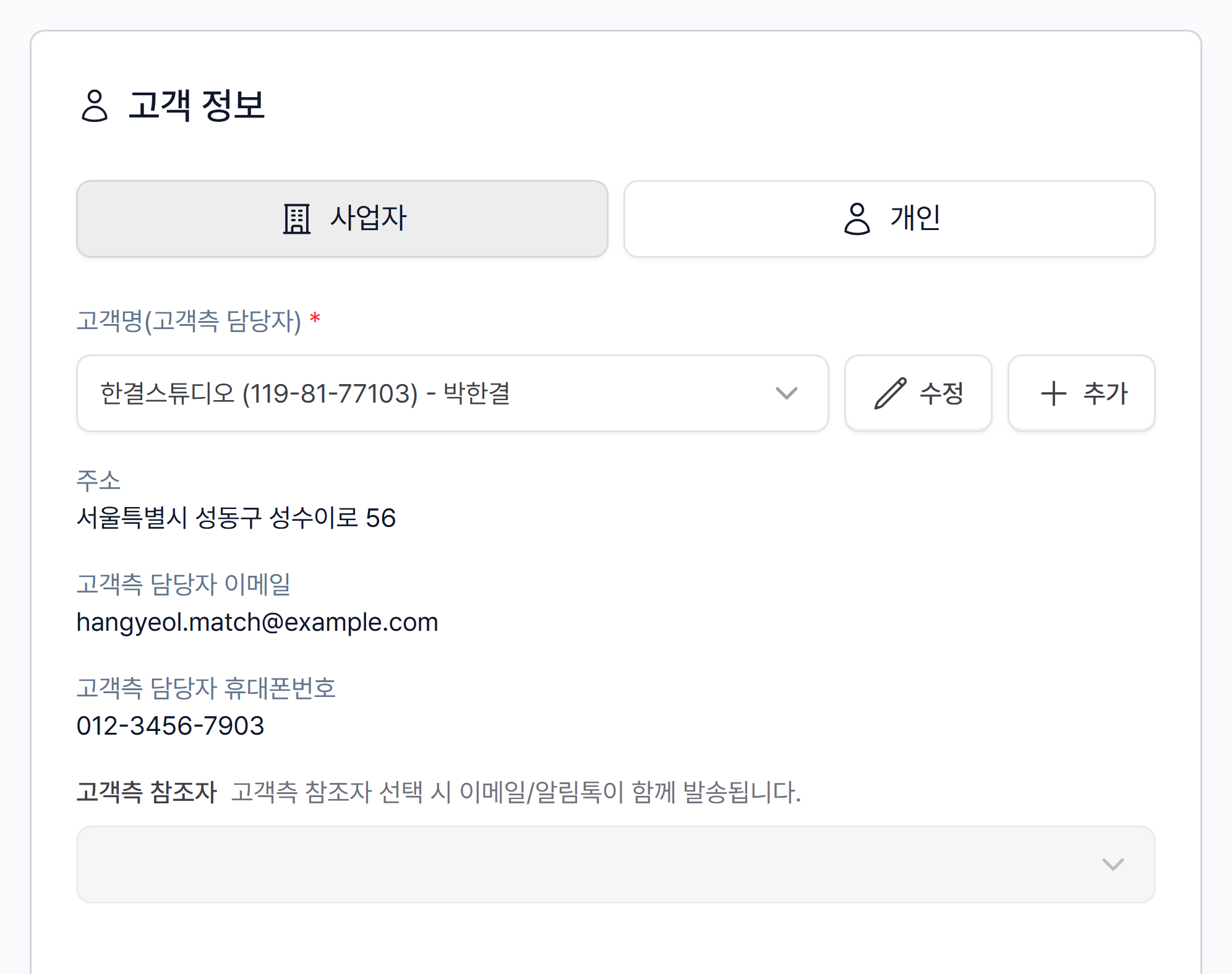Click the phone number 012-3456-7903

pyautogui.click(x=170, y=726)
